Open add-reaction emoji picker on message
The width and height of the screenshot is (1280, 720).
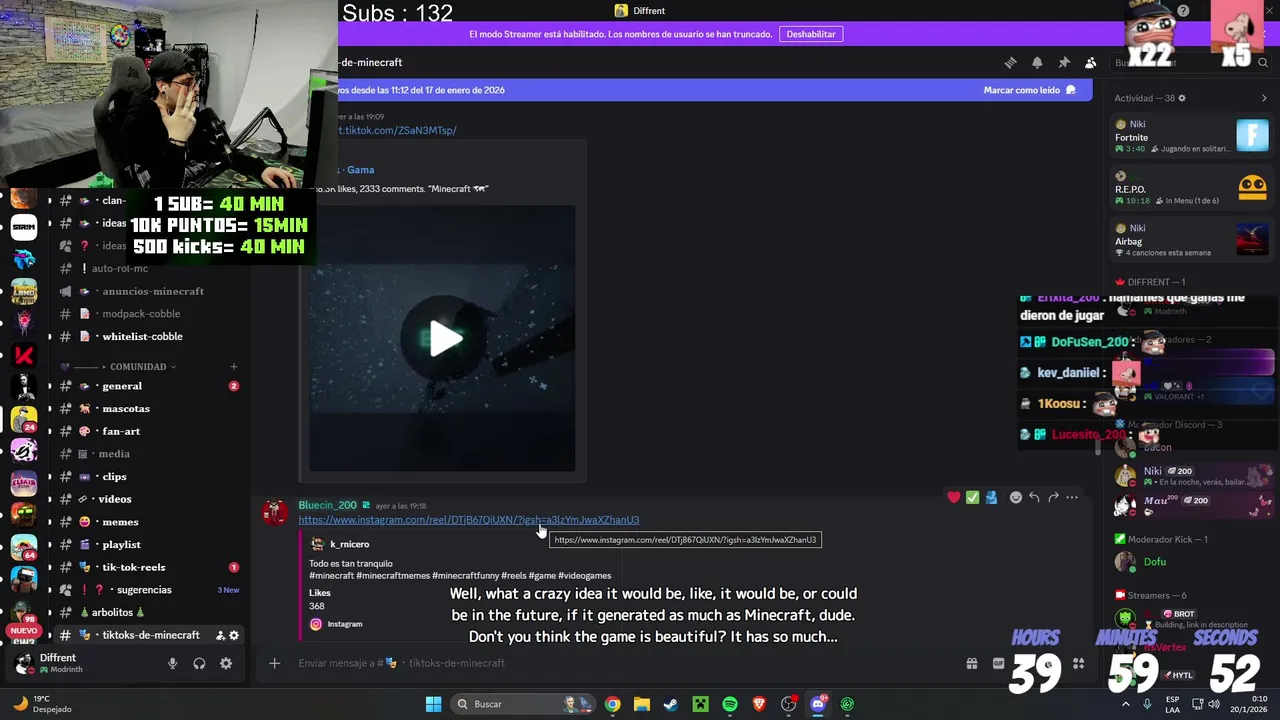(x=1016, y=497)
